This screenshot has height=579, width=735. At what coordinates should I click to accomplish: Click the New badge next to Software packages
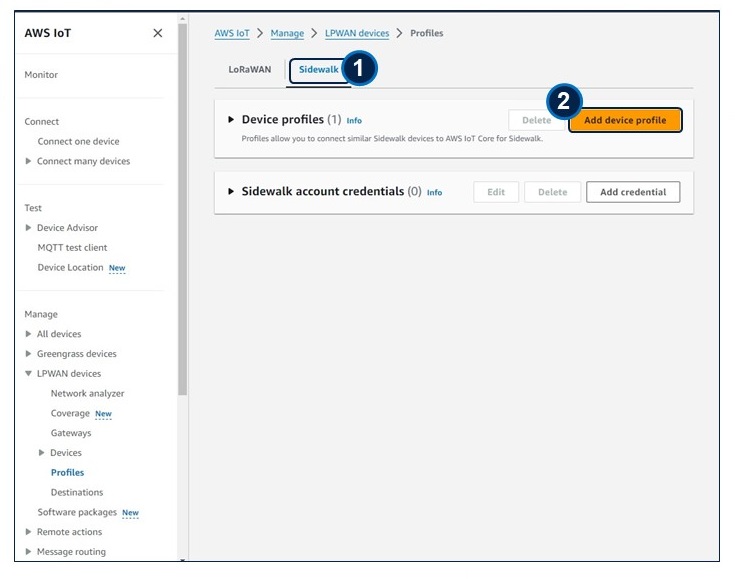(130, 513)
